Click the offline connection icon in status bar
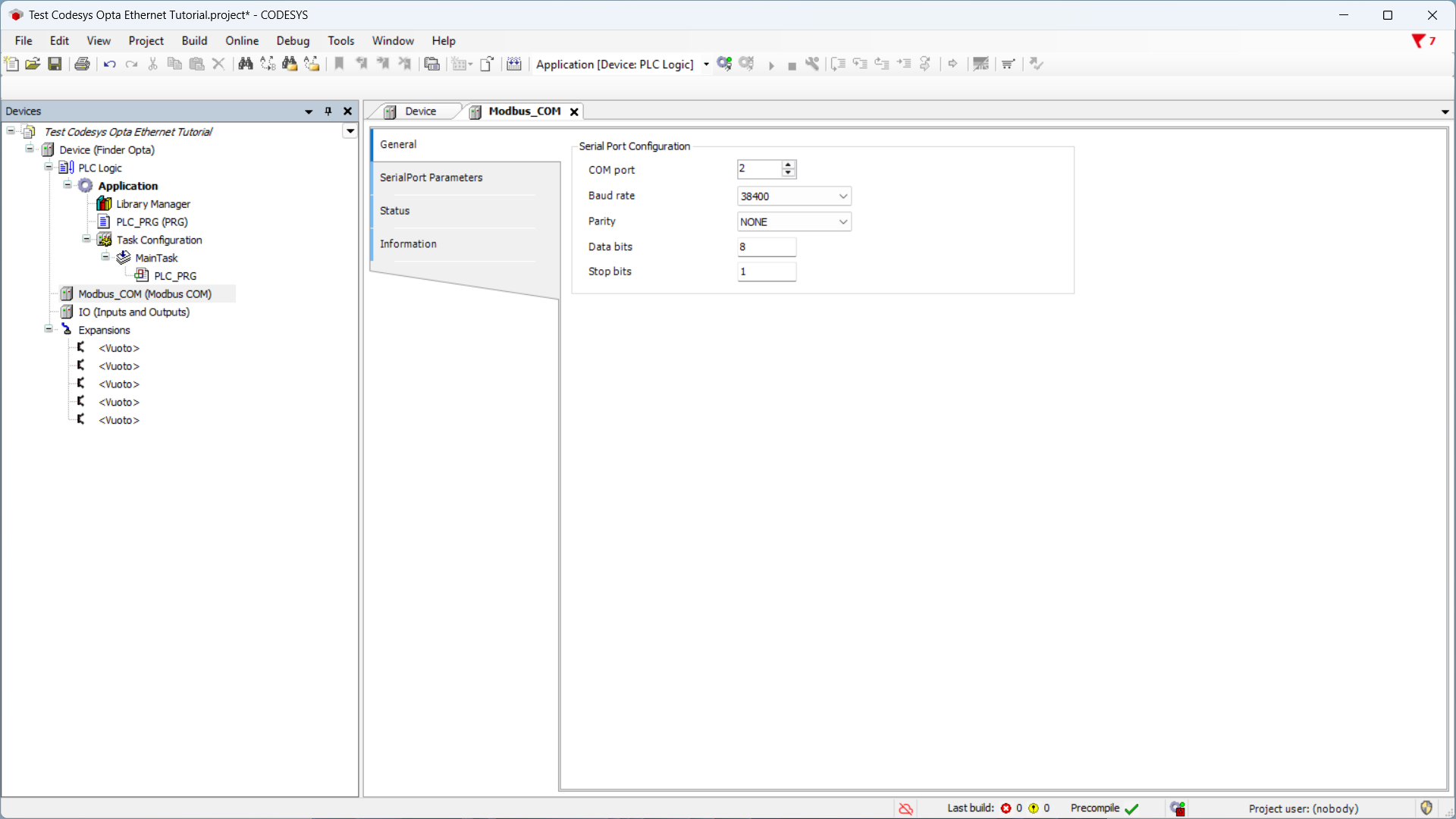 (x=905, y=808)
